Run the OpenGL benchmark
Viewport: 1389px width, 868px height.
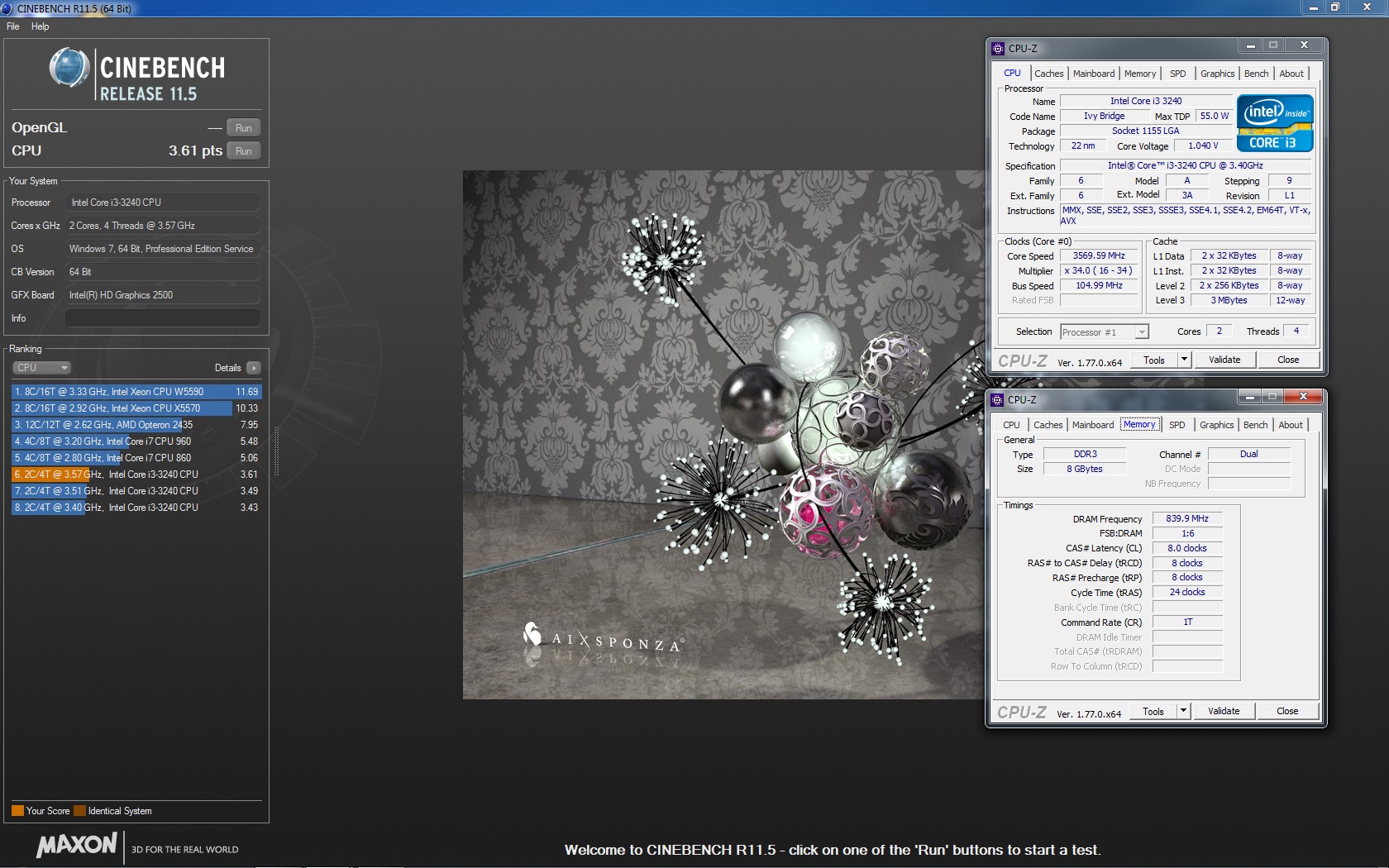(x=243, y=128)
